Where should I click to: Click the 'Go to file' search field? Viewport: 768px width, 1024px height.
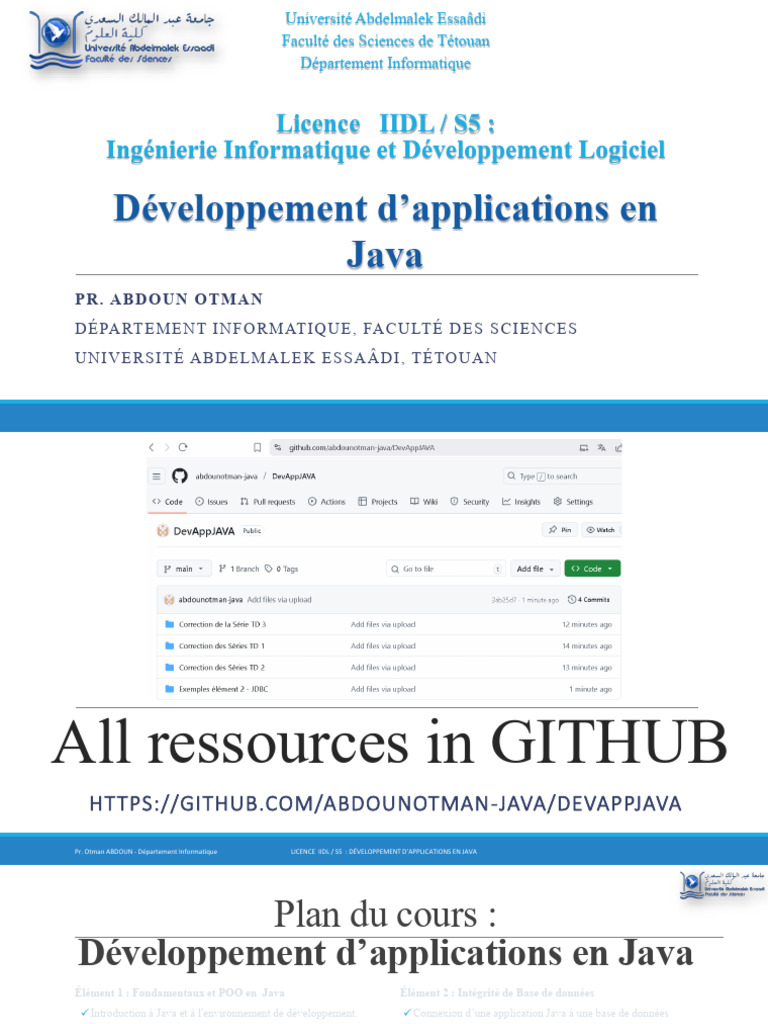coord(445,569)
